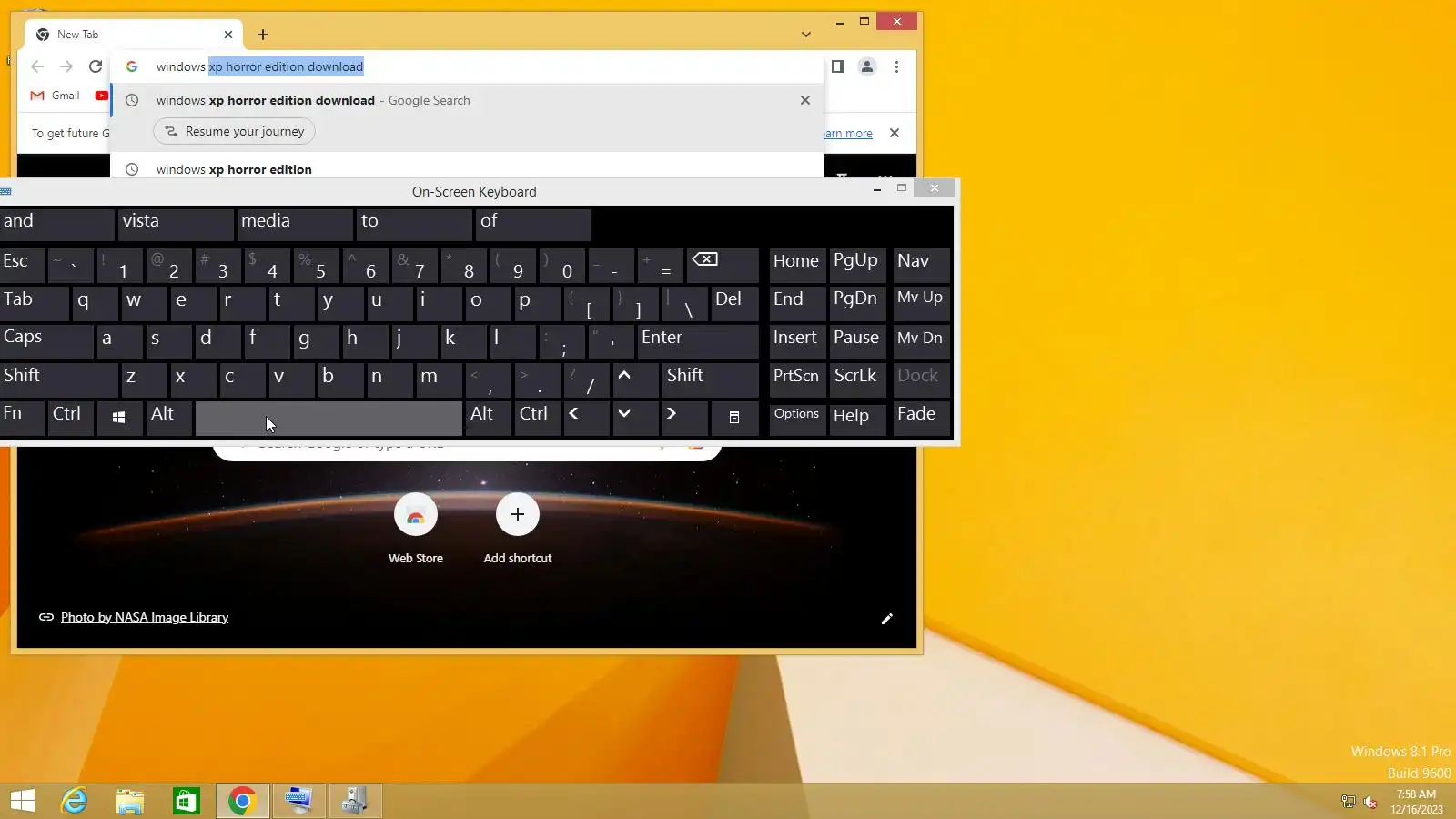Toggle left Shift key on keyboard

(58, 379)
